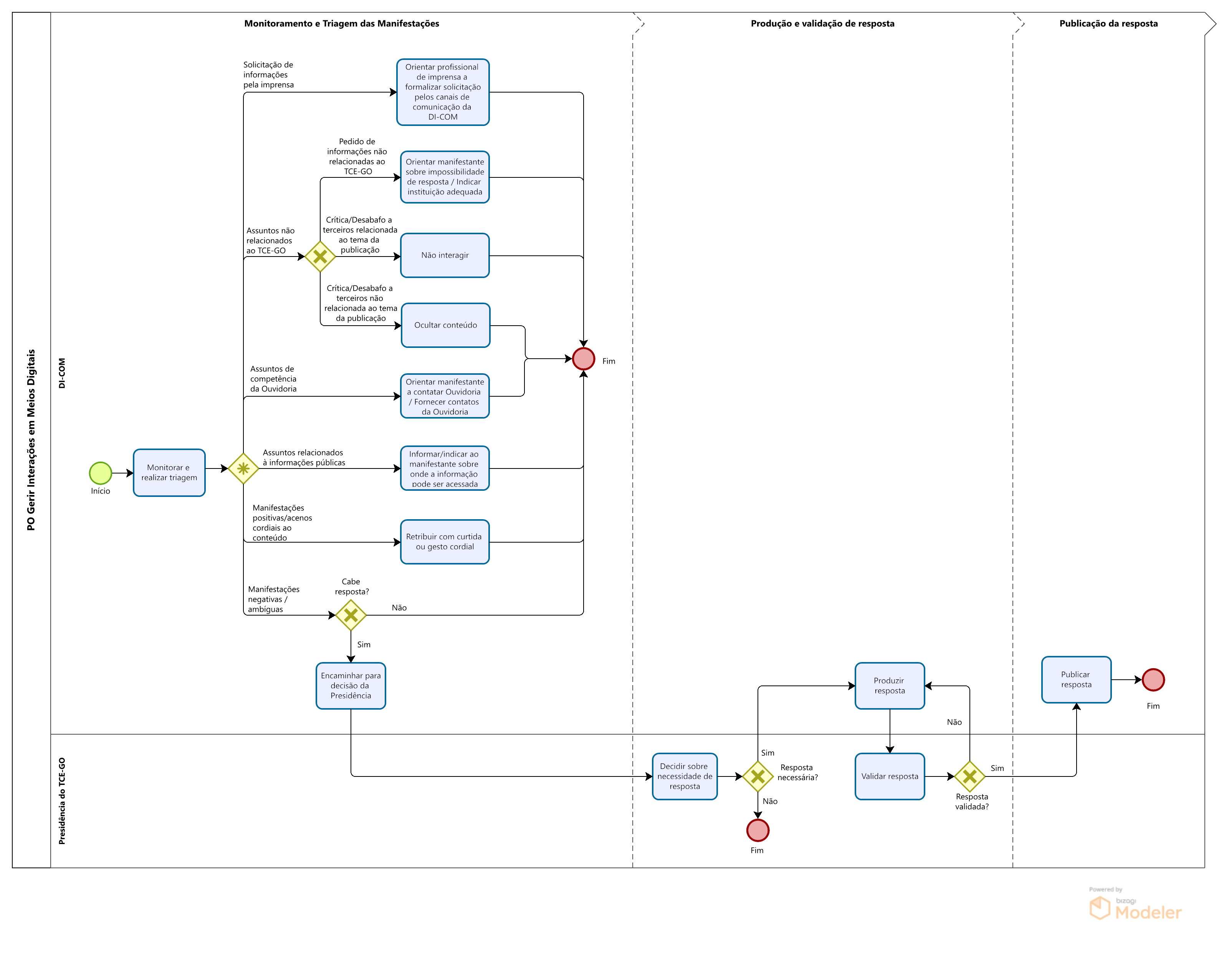Click the large Fim end event in DI-COM lane
Image resolution: width=1224 pixels, height=980 pixels.
pyautogui.click(x=584, y=359)
